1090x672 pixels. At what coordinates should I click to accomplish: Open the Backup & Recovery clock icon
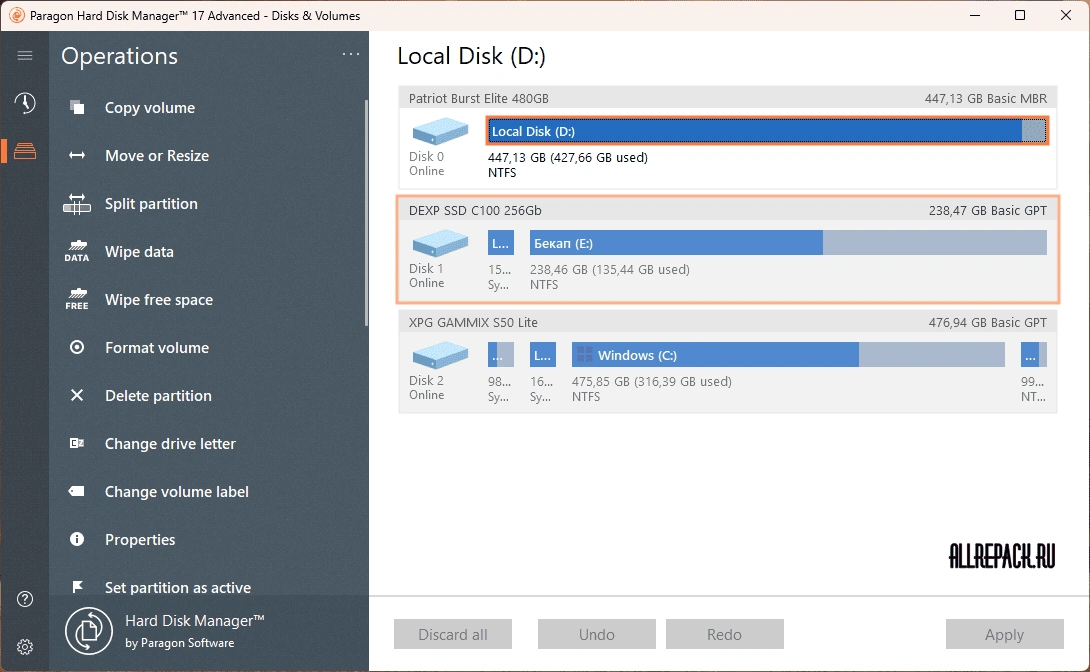coord(25,103)
